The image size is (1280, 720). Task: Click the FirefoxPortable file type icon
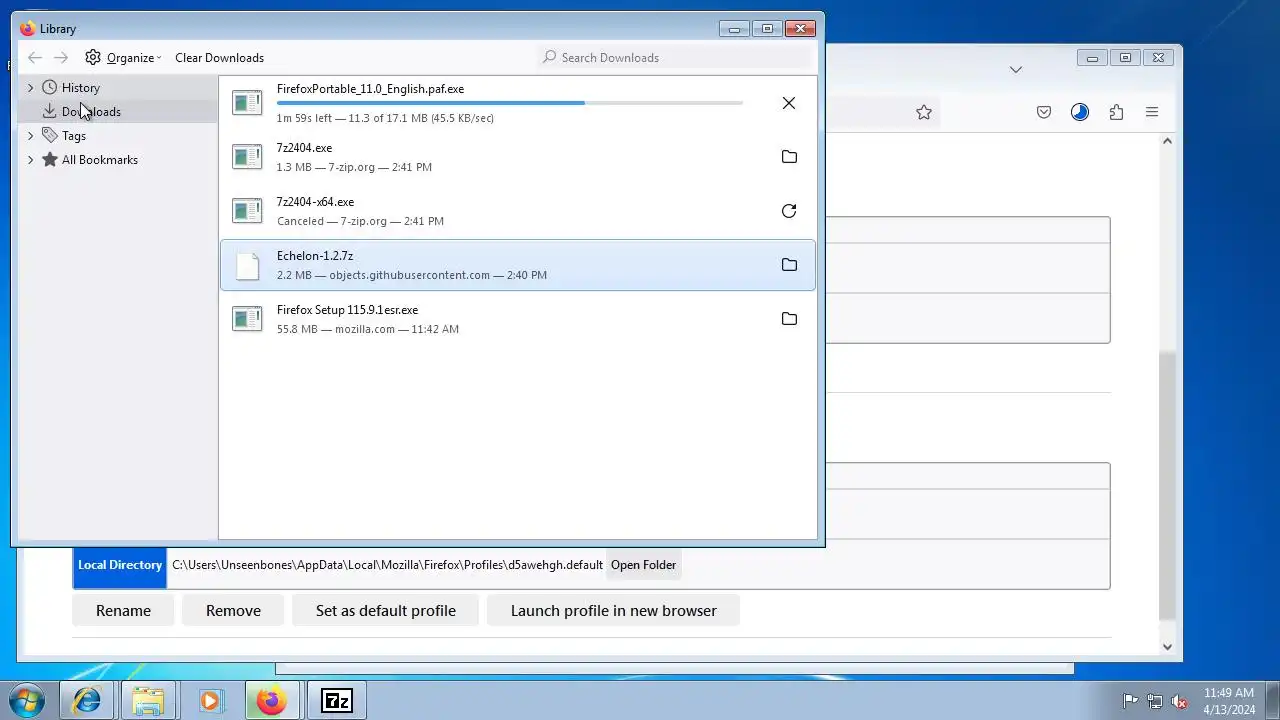point(247,103)
